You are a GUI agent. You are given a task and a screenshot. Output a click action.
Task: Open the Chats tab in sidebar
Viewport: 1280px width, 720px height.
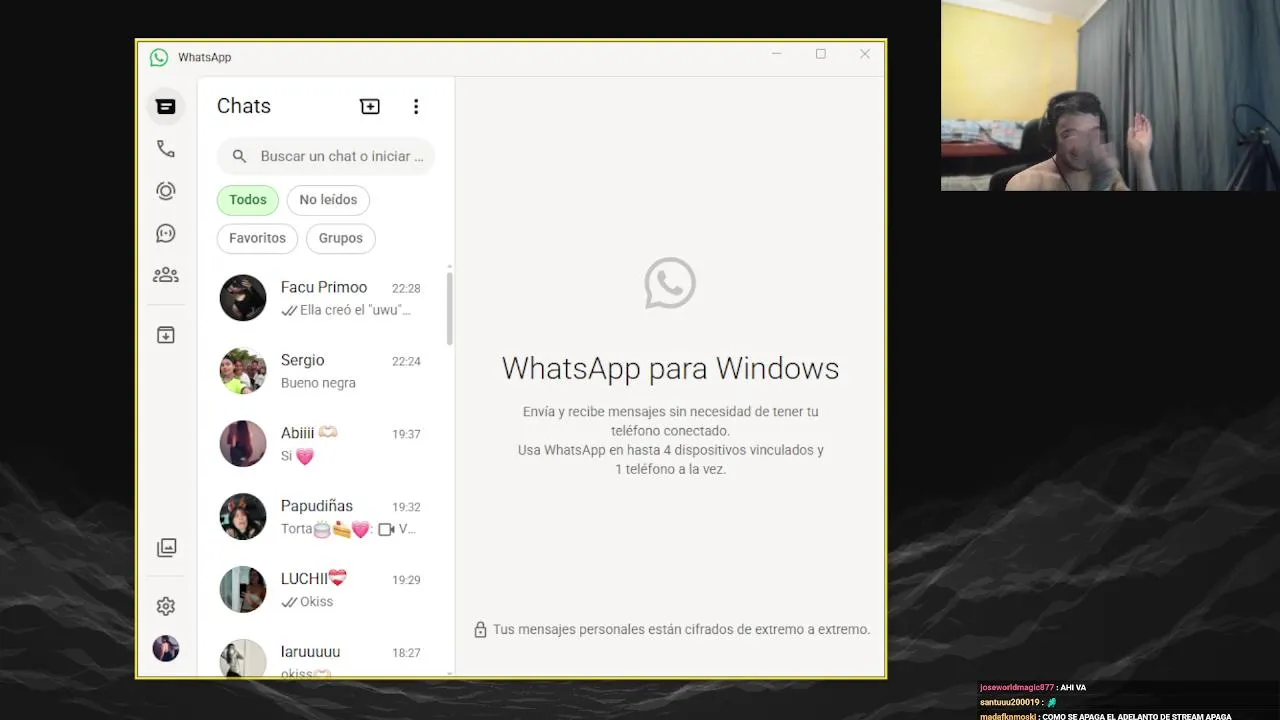pyautogui.click(x=166, y=107)
